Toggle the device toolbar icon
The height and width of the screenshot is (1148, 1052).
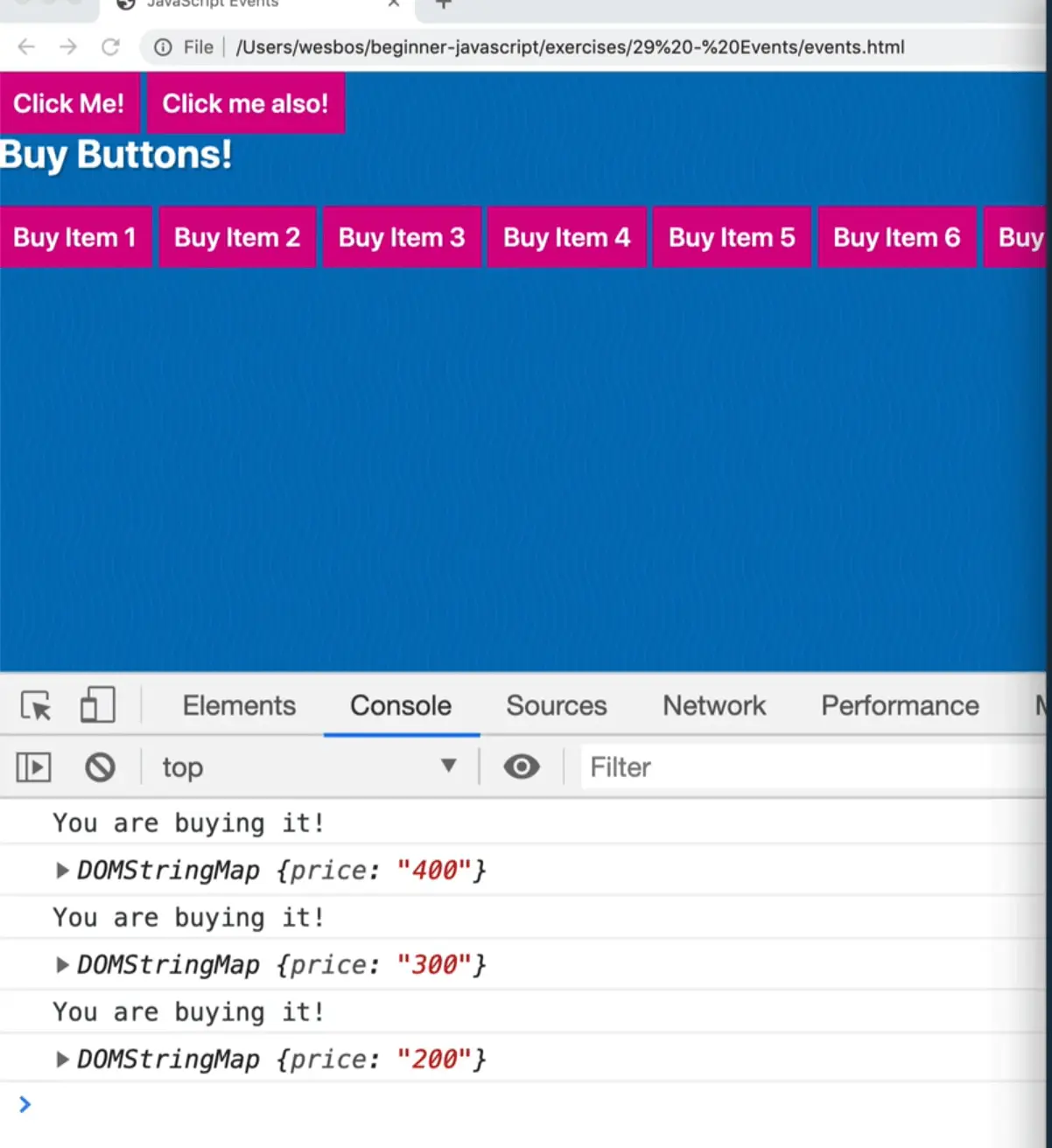(97, 705)
